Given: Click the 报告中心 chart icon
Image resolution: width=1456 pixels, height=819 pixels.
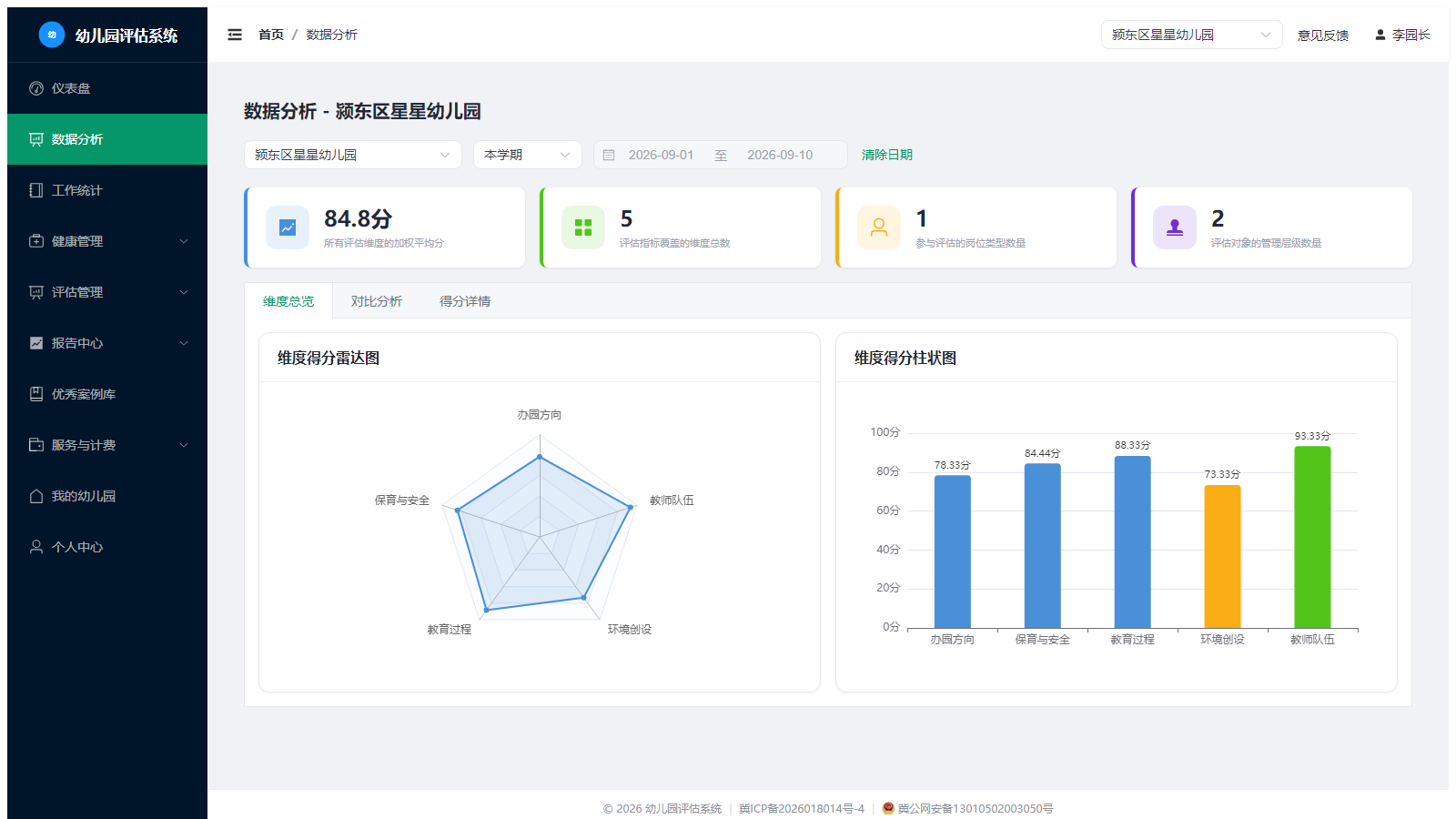Looking at the screenshot, I should (x=36, y=343).
